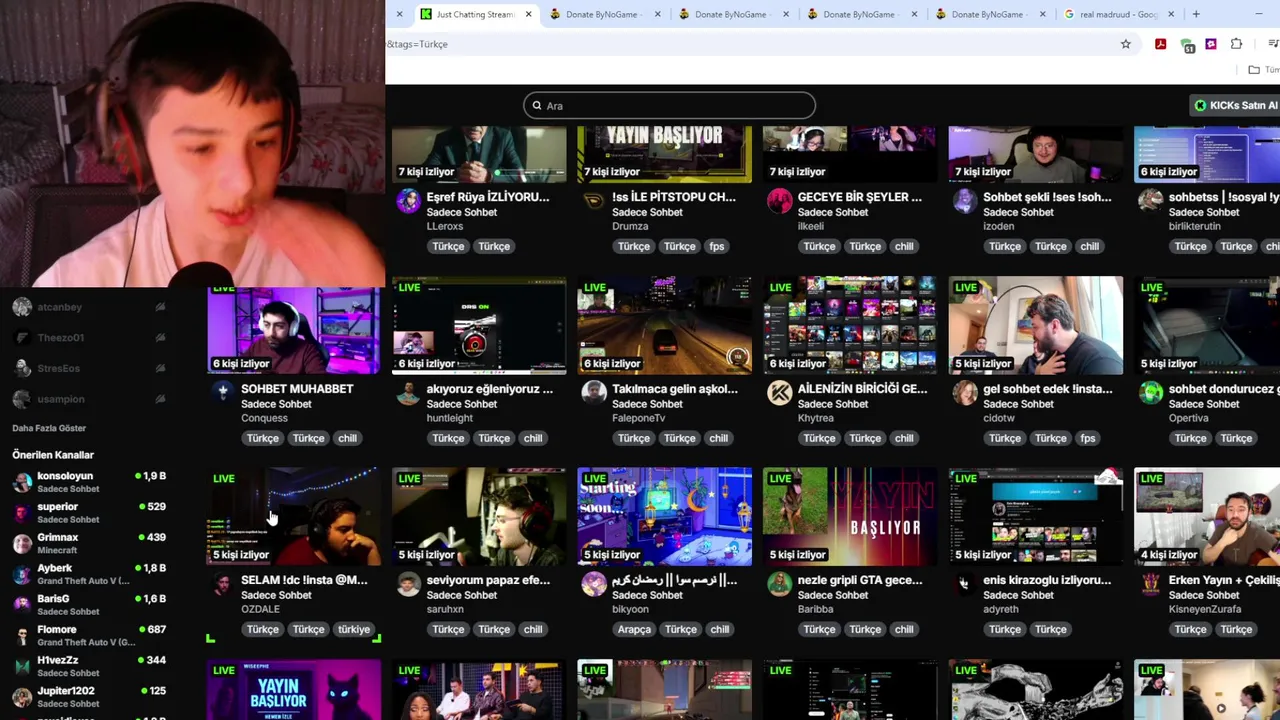Open FaleponeTv channel avatar
The width and height of the screenshot is (1280, 720).
pos(594,393)
